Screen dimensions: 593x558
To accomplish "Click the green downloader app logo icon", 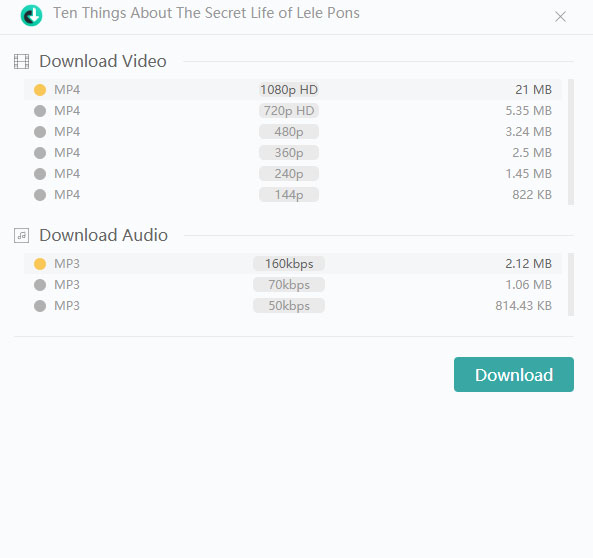I will [x=31, y=16].
